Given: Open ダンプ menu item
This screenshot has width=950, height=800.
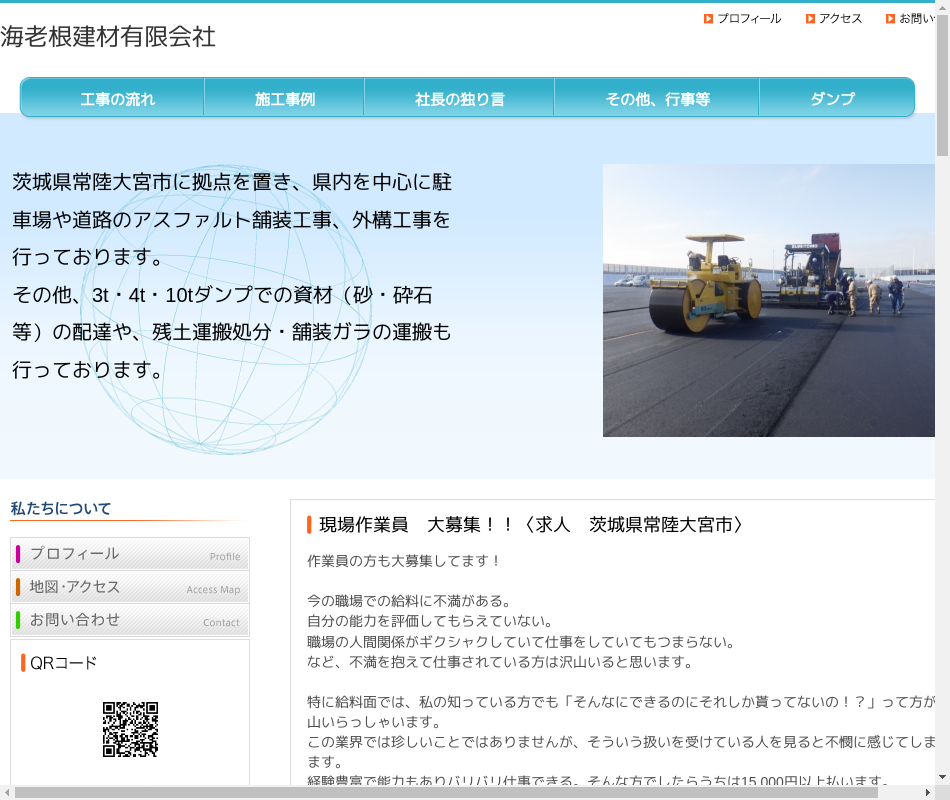Looking at the screenshot, I should click(x=832, y=99).
